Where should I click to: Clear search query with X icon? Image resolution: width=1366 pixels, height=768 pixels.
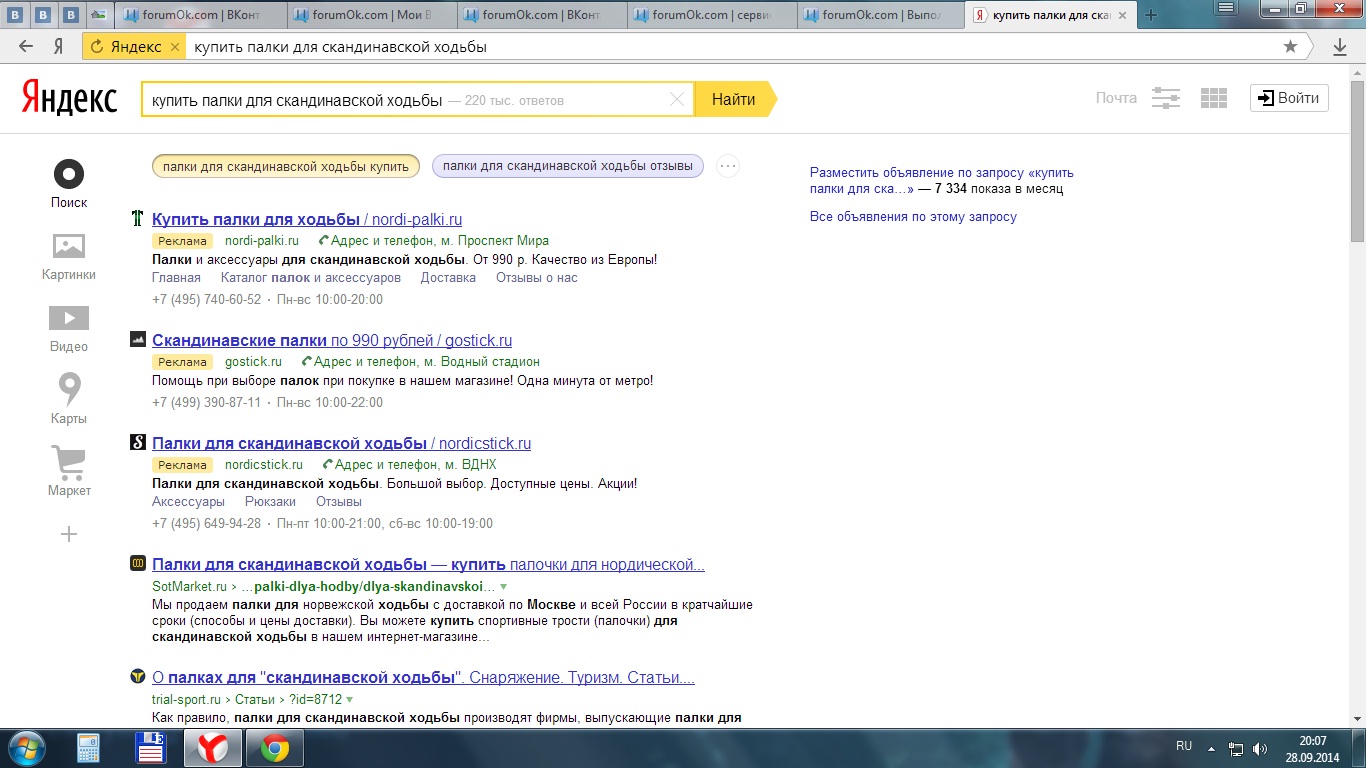[677, 99]
